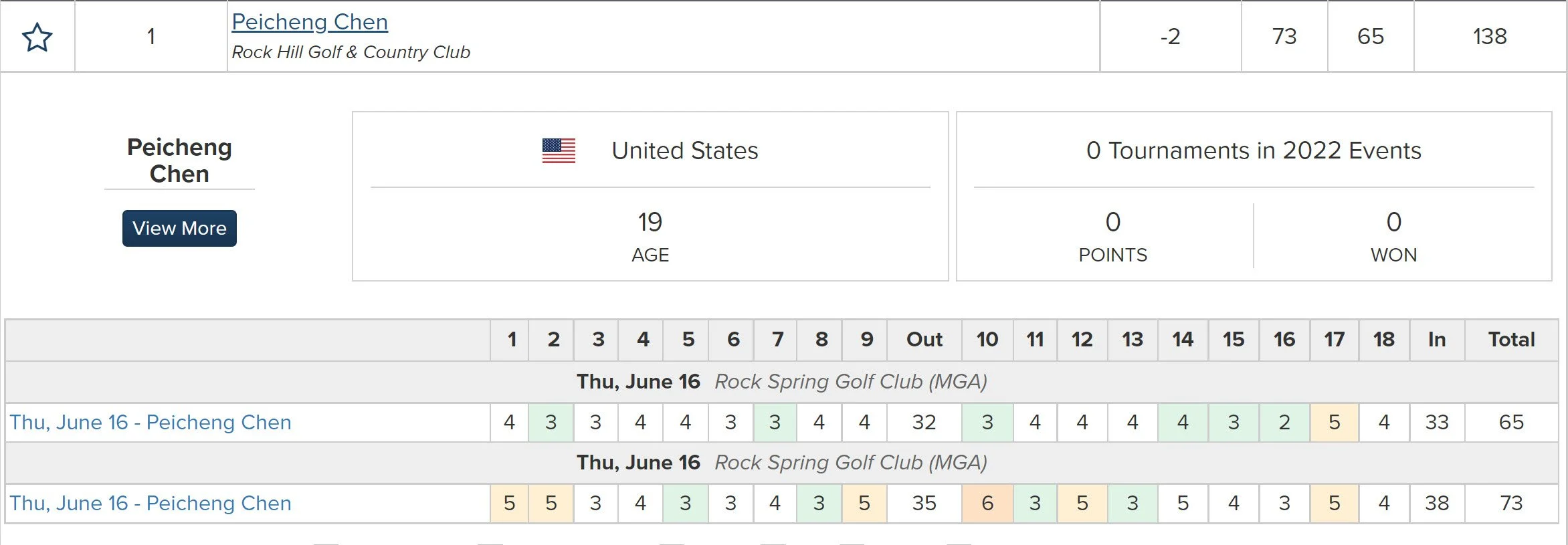
Task: Click the Total column header
Action: tap(1511, 340)
